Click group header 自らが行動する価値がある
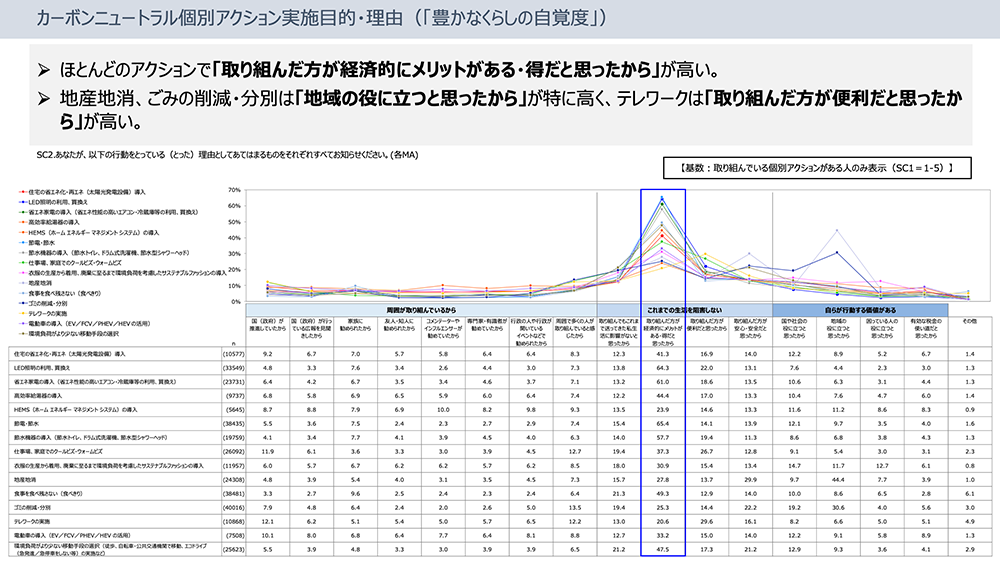This screenshot has width=1000, height=565. coord(860,310)
